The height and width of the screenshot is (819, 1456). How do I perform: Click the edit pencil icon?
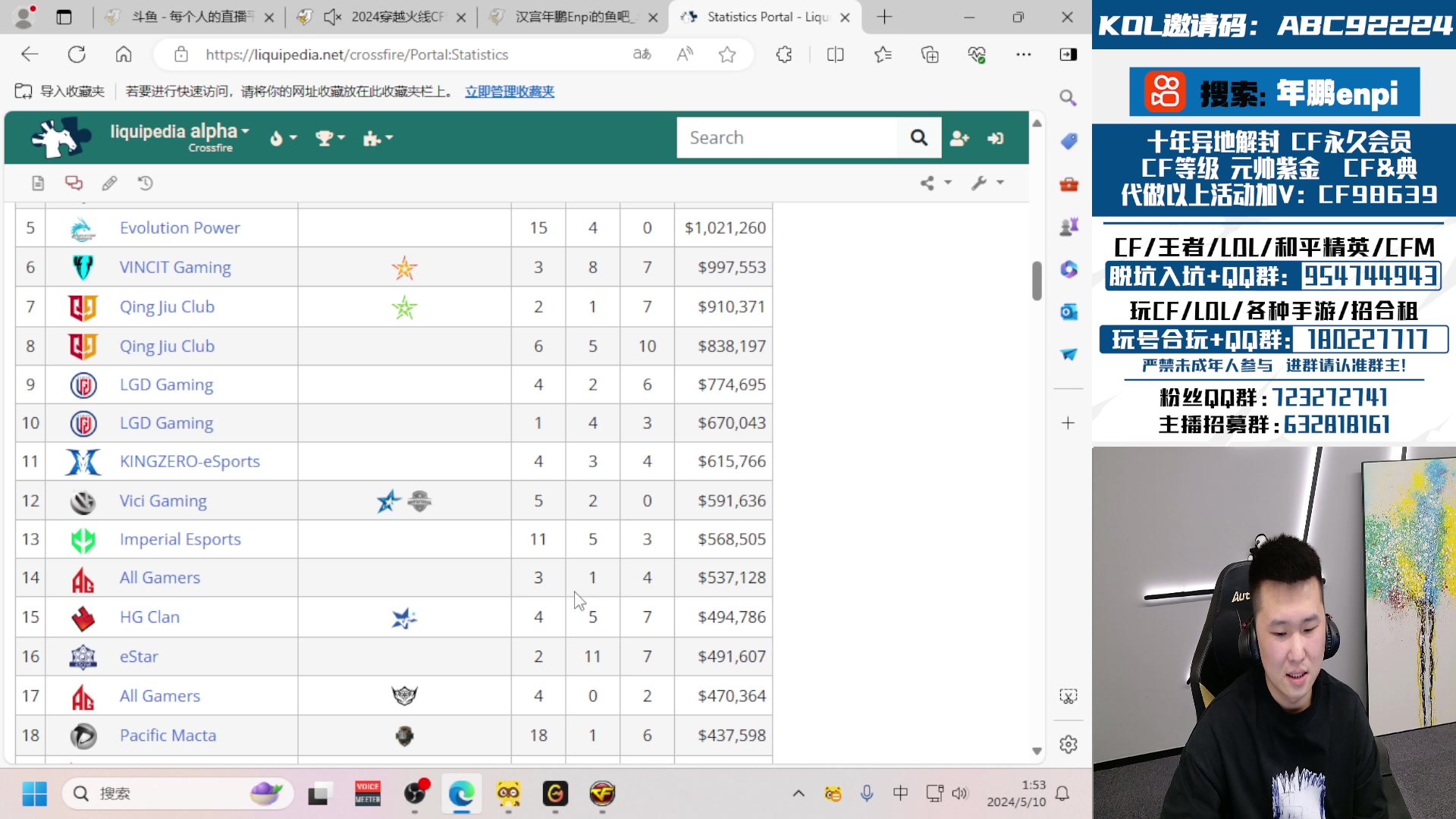pos(109,183)
